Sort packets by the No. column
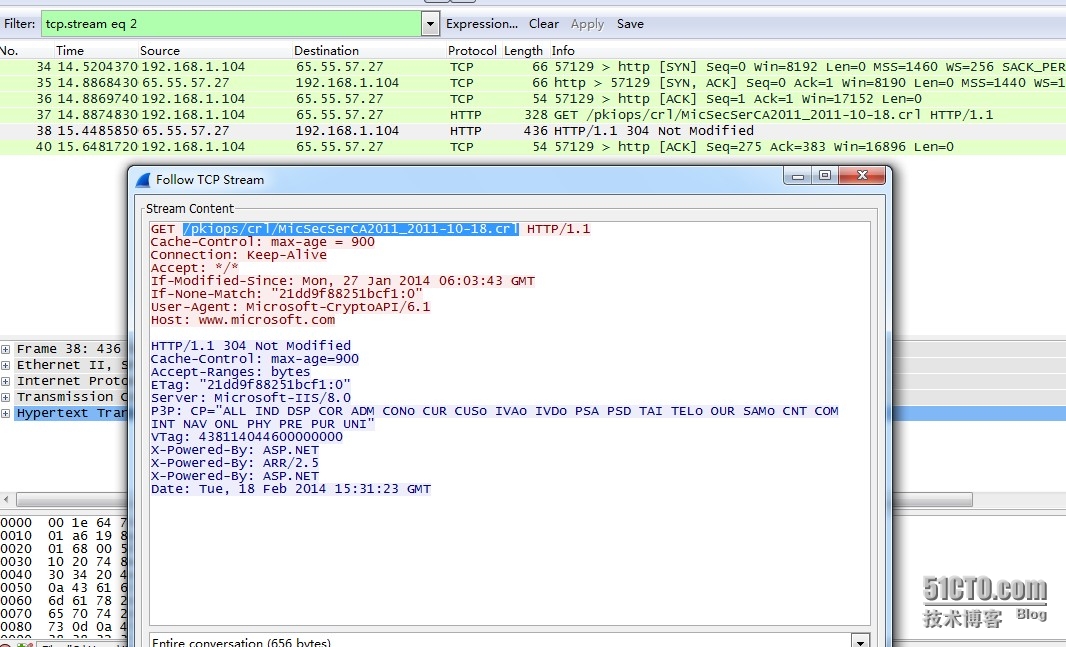Viewport: 1066px width, 647px height. [10, 50]
